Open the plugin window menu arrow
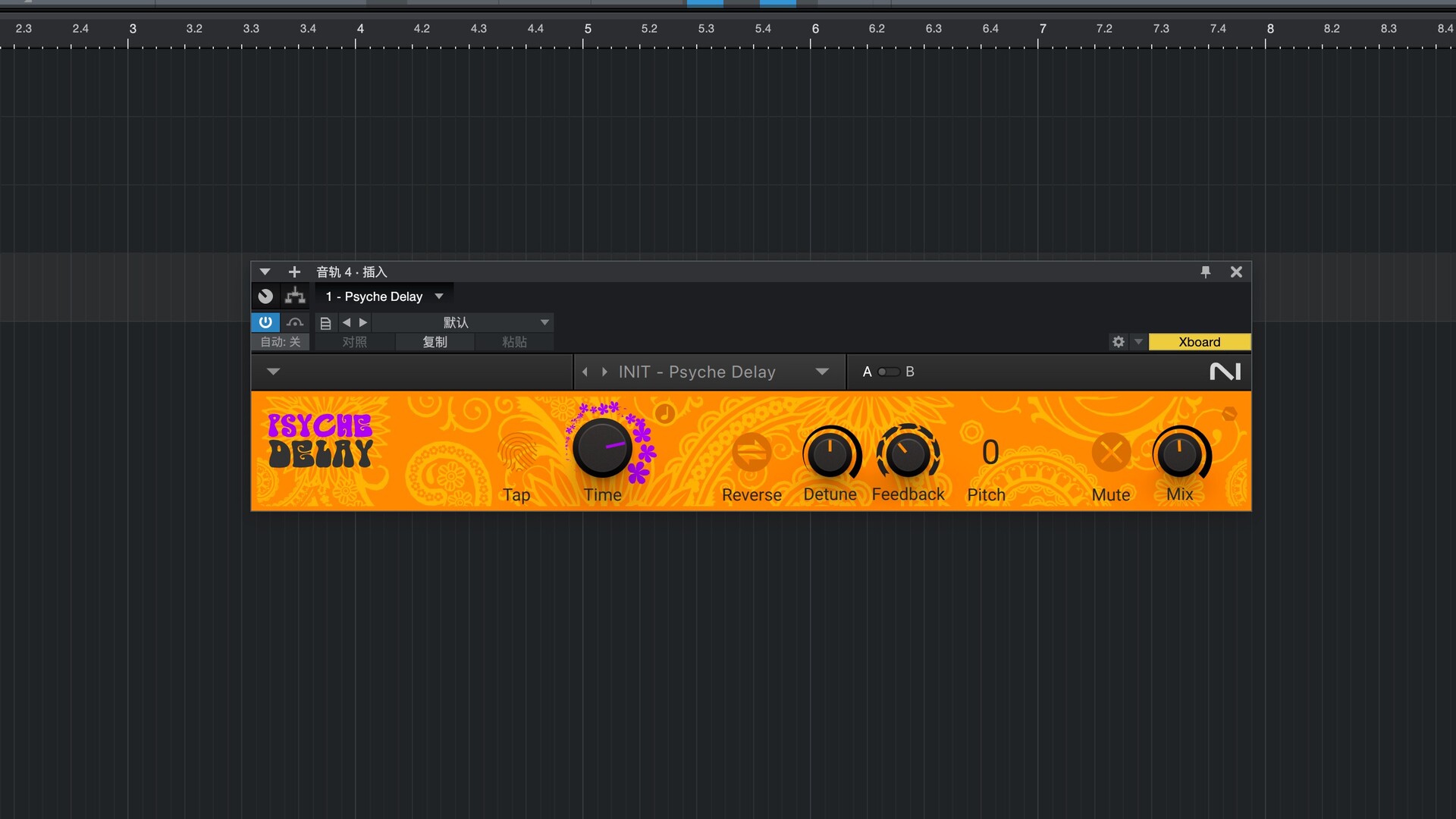The height and width of the screenshot is (819, 1456). coord(265,271)
